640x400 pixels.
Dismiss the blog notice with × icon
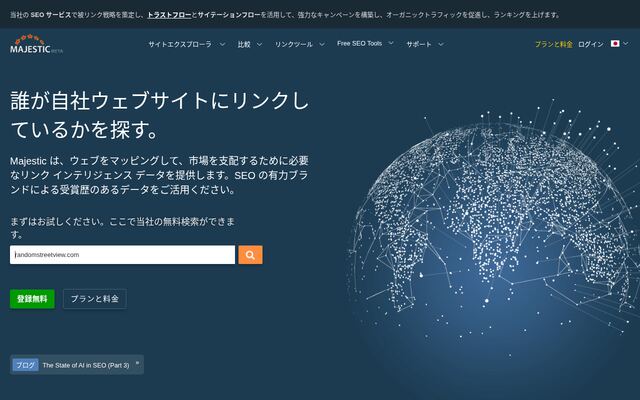pyautogui.click(x=138, y=362)
